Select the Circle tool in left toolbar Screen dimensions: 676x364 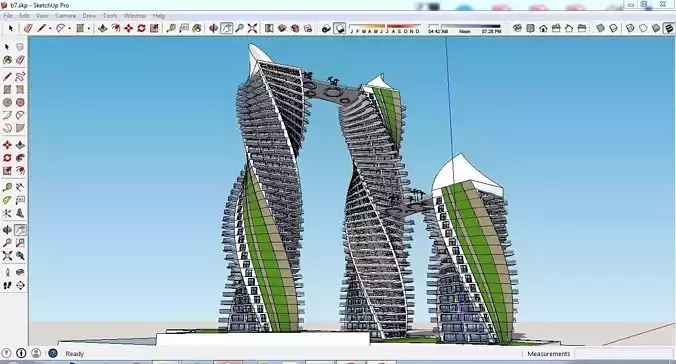(7, 103)
